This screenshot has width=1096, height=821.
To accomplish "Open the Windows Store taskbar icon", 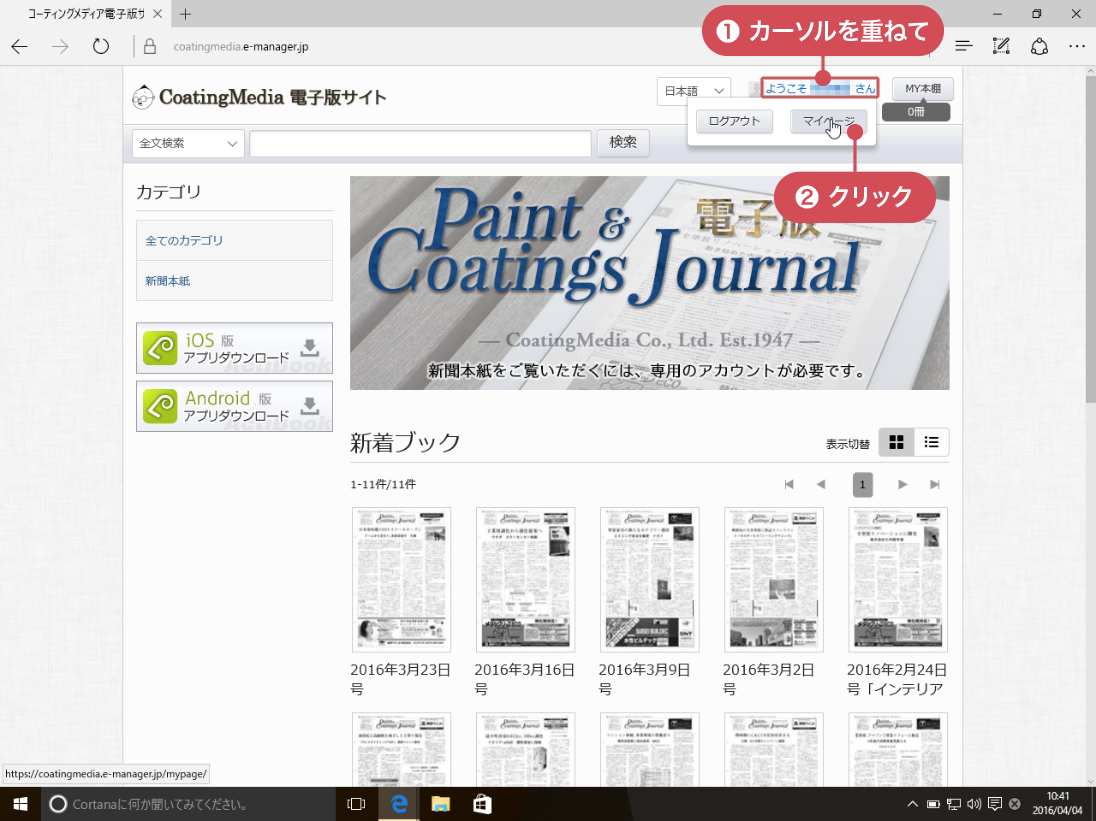I will coord(481,803).
